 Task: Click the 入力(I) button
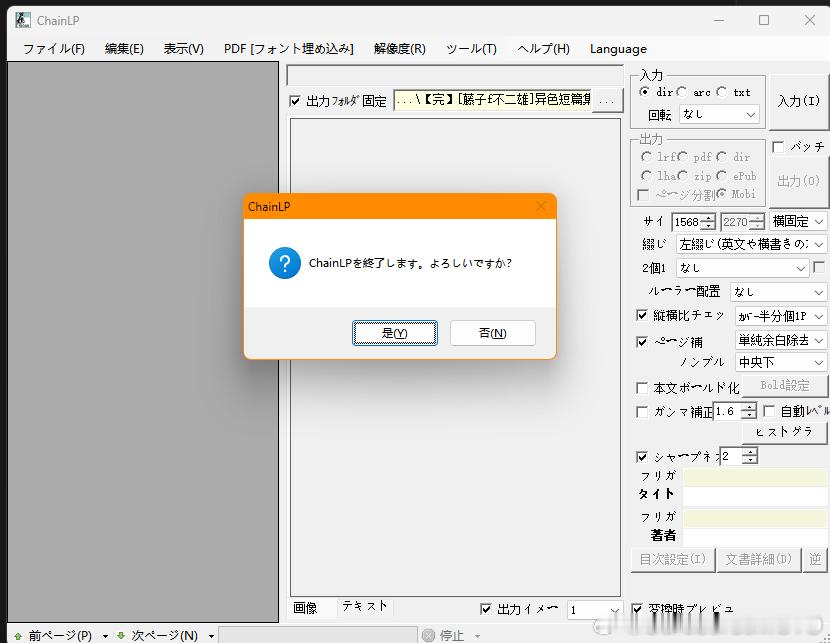[798, 101]
